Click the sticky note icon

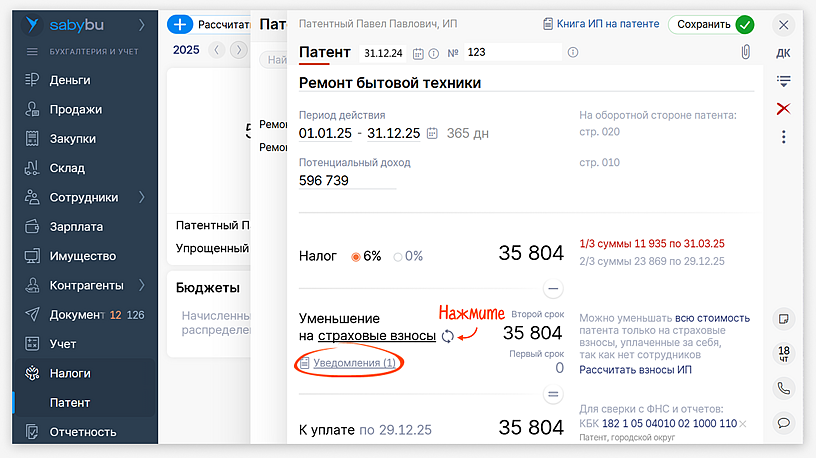click(783, 318)
